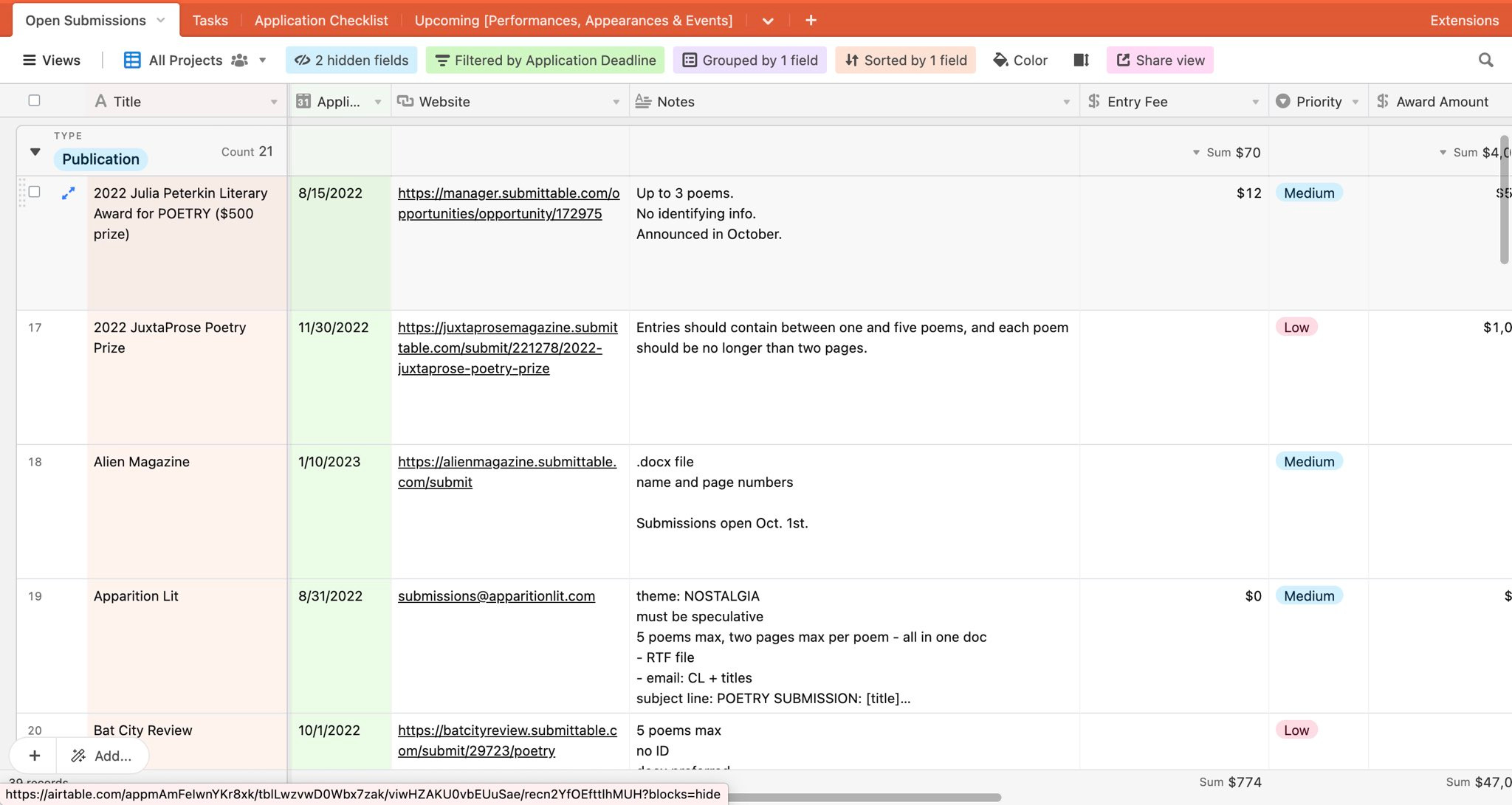Collapse the Publication group
The image size is (1512, 805).
(x=35, y=152)
